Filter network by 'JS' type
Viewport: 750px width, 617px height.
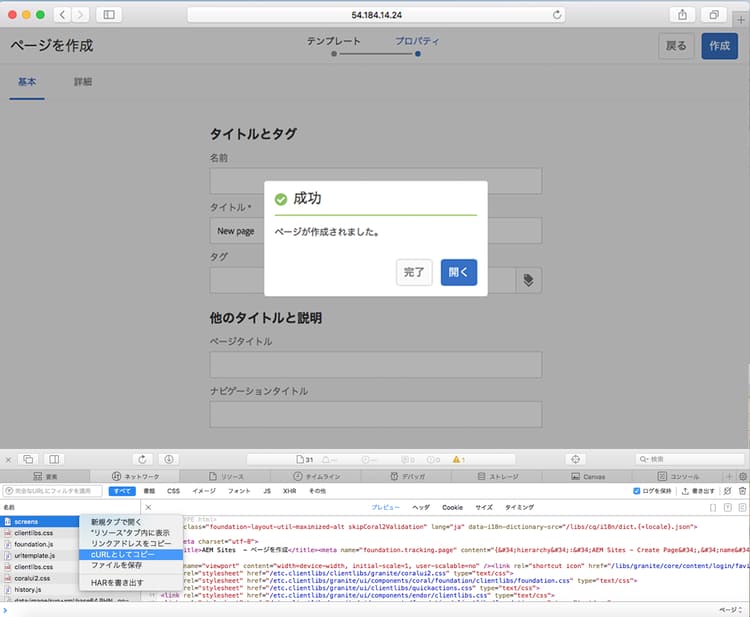(267, 491)
